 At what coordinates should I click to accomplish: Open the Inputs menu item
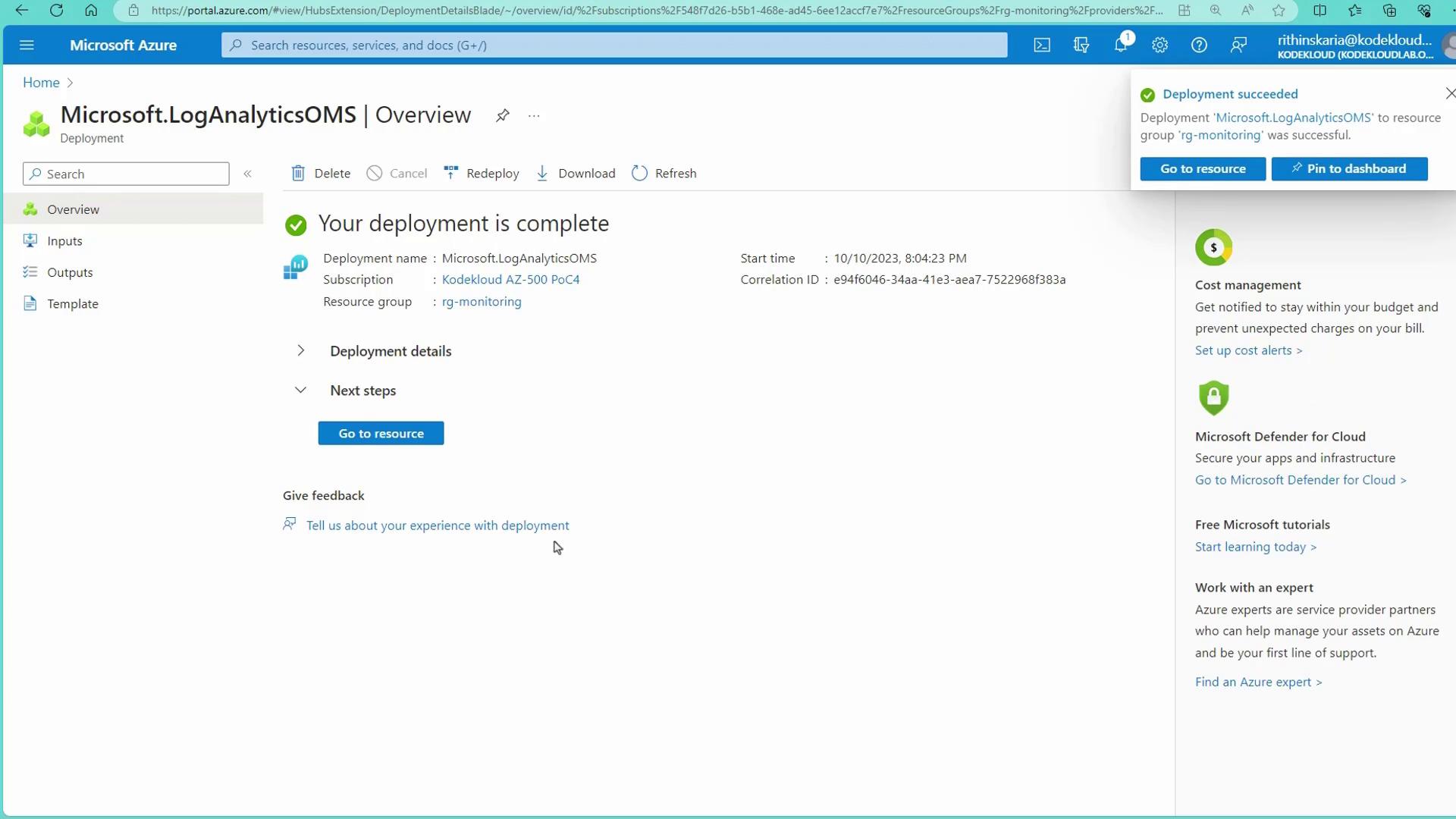pyautogui.click(x=64, y=241)
